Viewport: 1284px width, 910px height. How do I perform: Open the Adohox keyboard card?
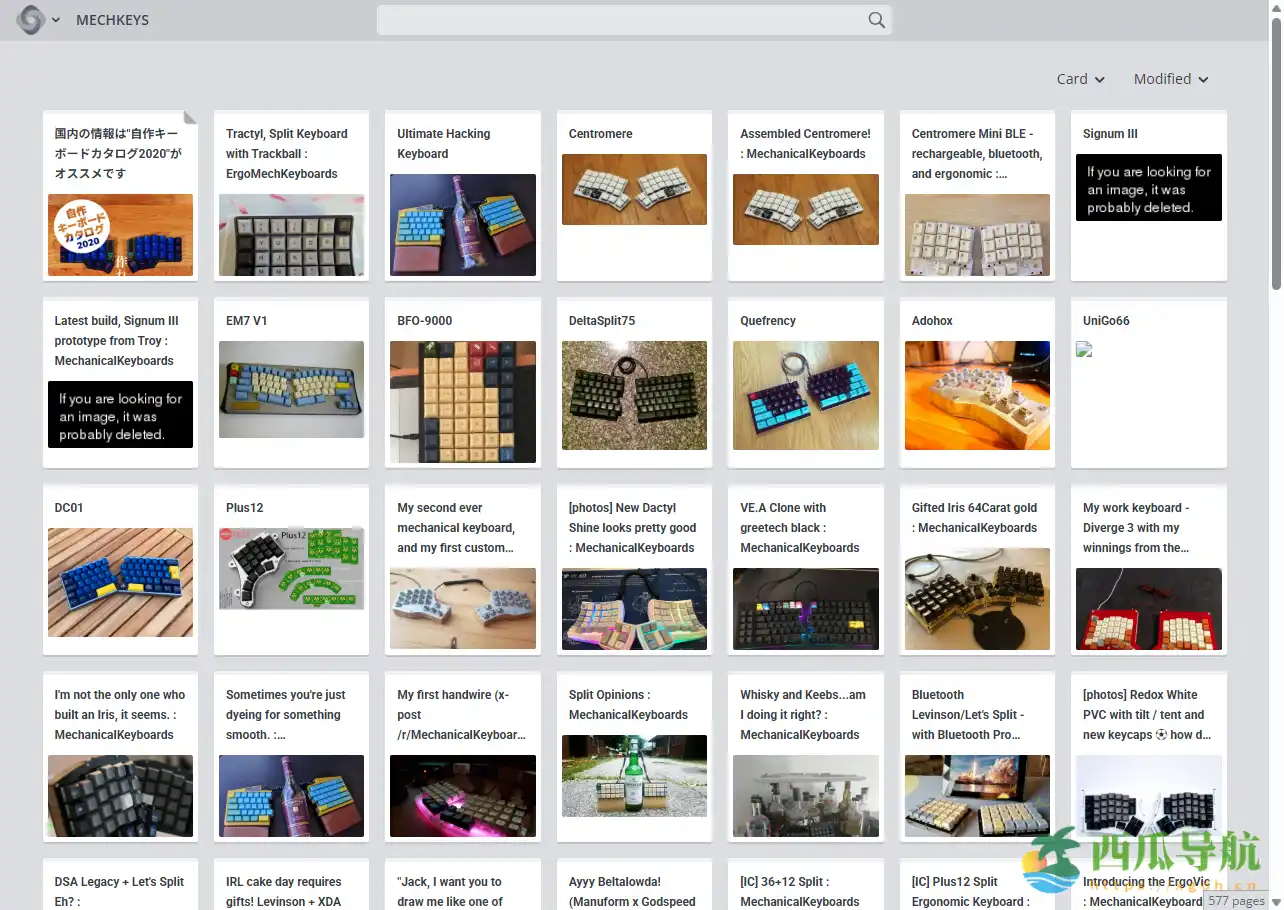point(977,382)
